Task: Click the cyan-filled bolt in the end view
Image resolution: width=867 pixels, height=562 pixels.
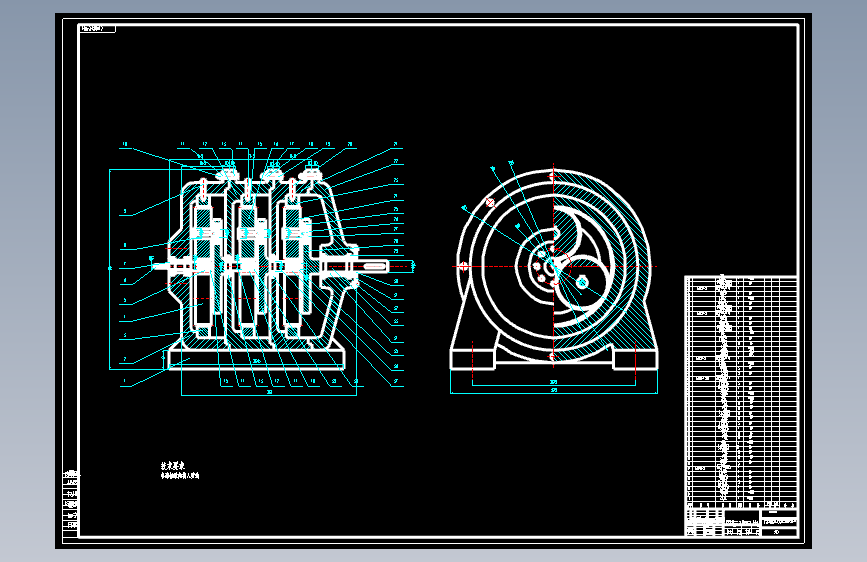Action: (x=582, y=283)
